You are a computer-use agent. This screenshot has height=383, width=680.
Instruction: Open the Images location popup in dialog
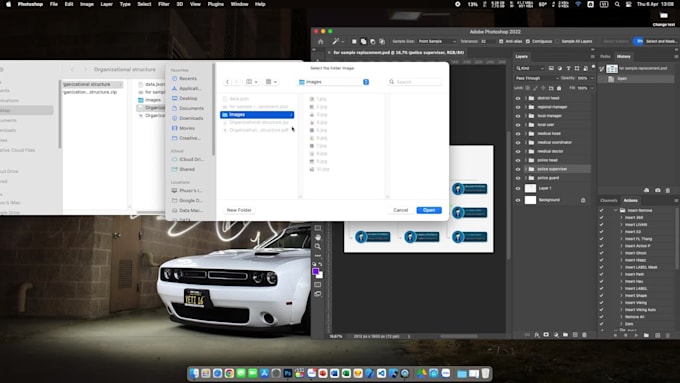(333, 82)
